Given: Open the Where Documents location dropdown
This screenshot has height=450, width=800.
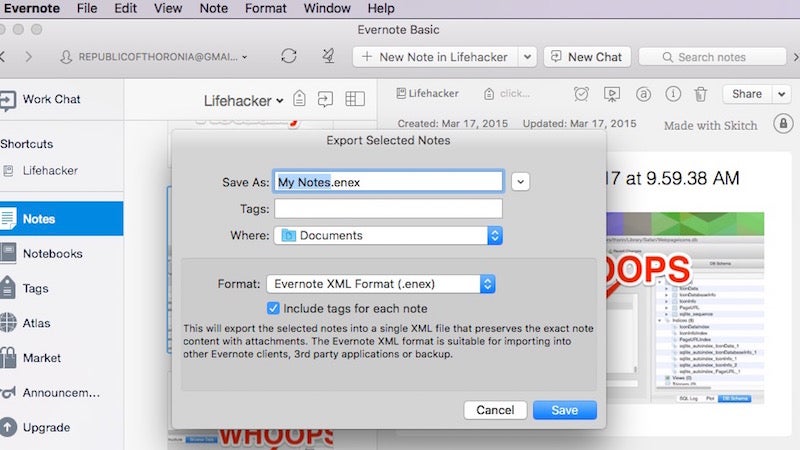Looking at the screenshot, I should [388, 235].
